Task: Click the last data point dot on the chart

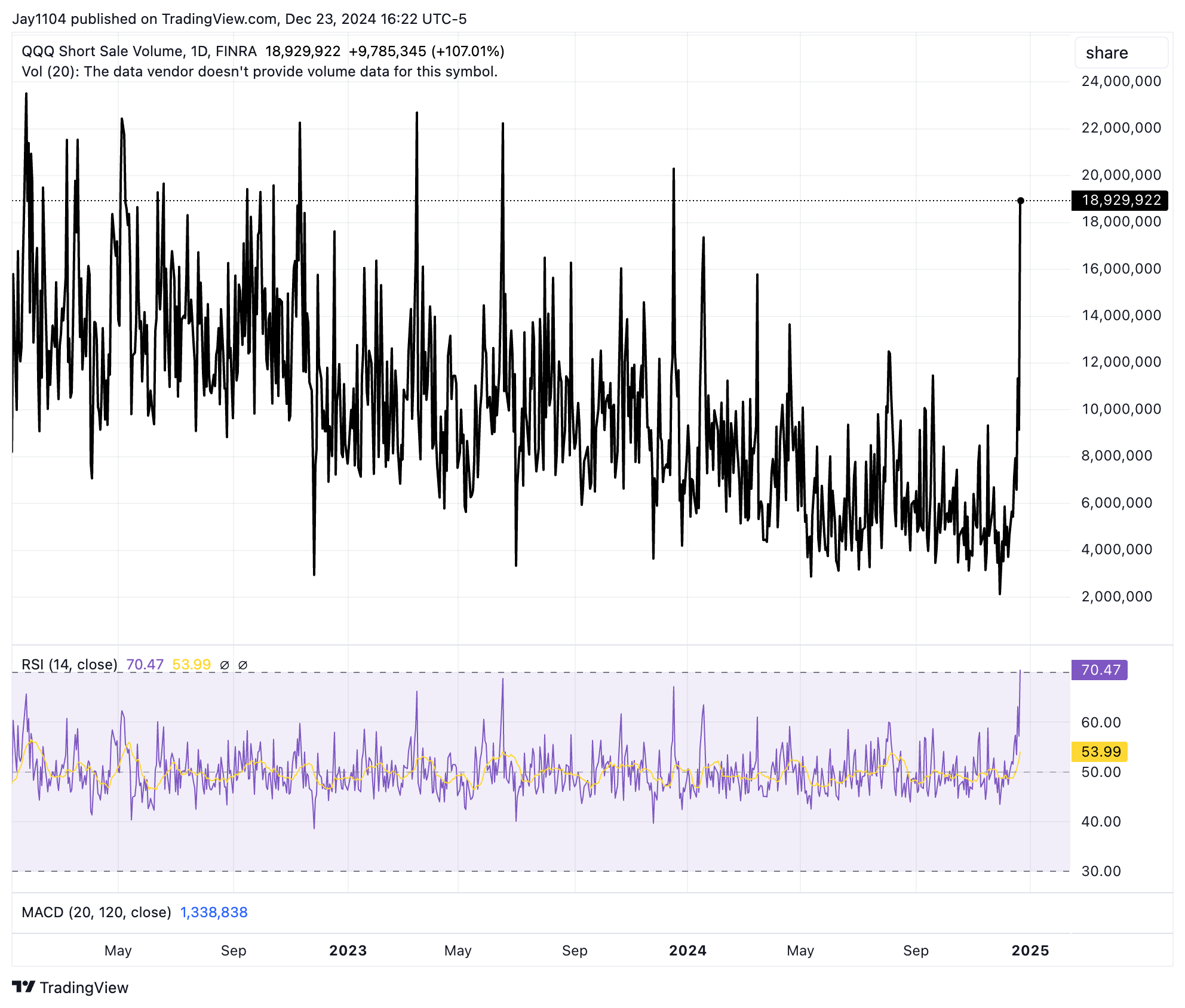Action: [x=1021, y=201]
